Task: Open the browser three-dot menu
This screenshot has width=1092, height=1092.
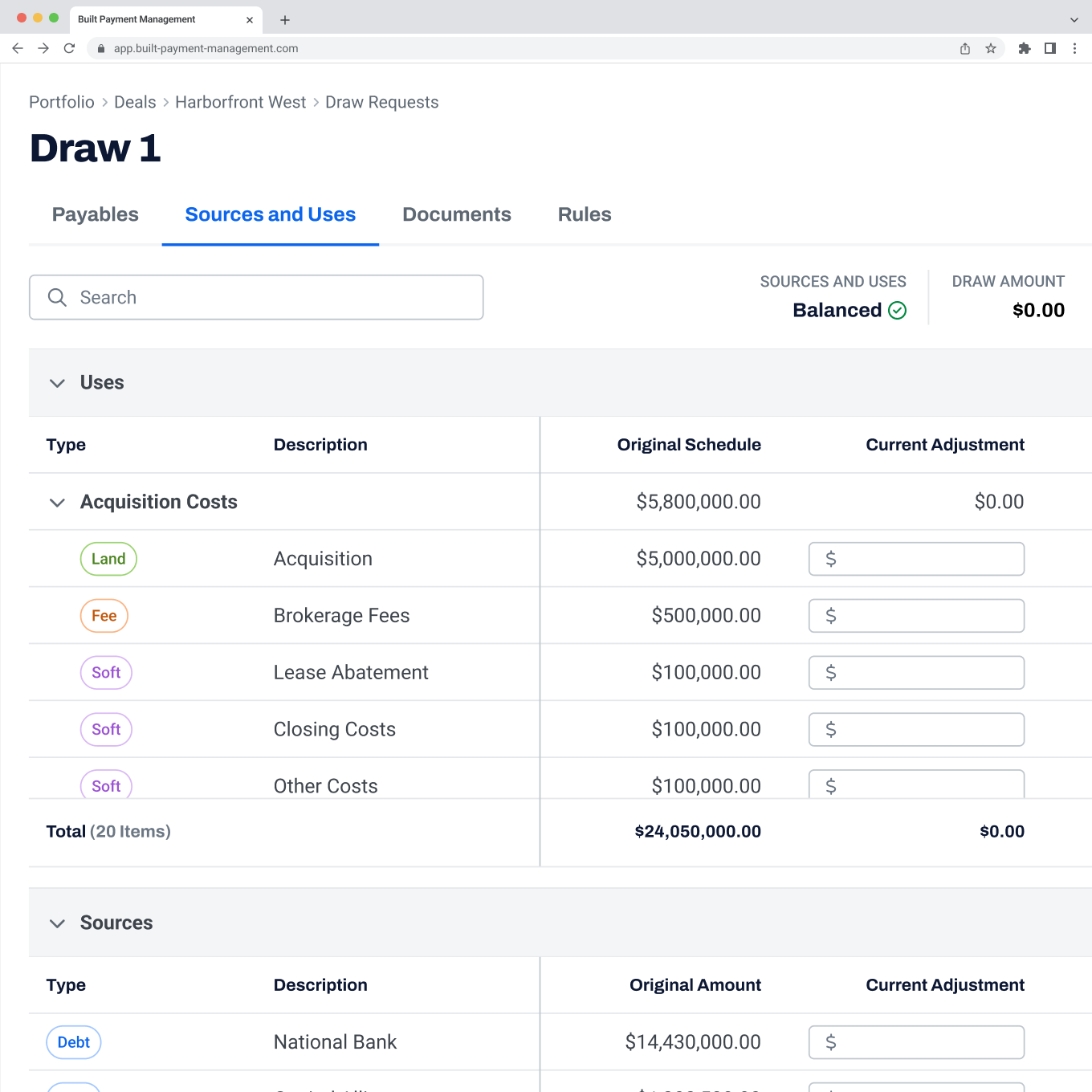Action: [x=1074, y=48]
